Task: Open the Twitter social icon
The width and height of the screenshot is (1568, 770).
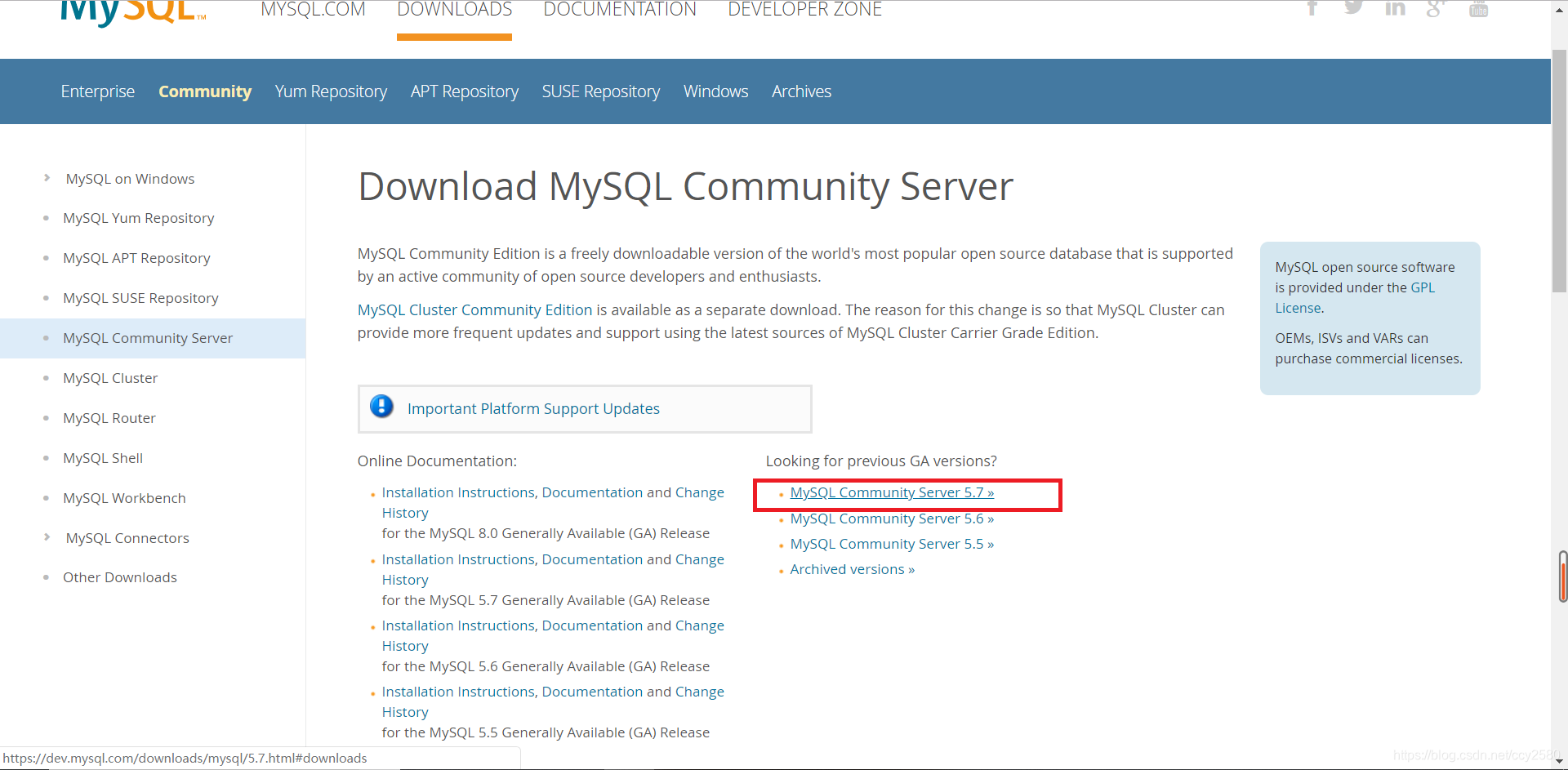Action: coord(1354,8)
